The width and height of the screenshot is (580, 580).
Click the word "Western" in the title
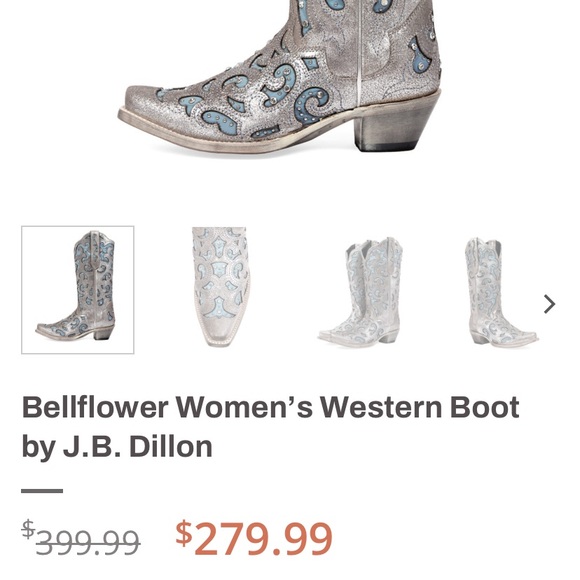pyautogui.click(x=381, y=407)
